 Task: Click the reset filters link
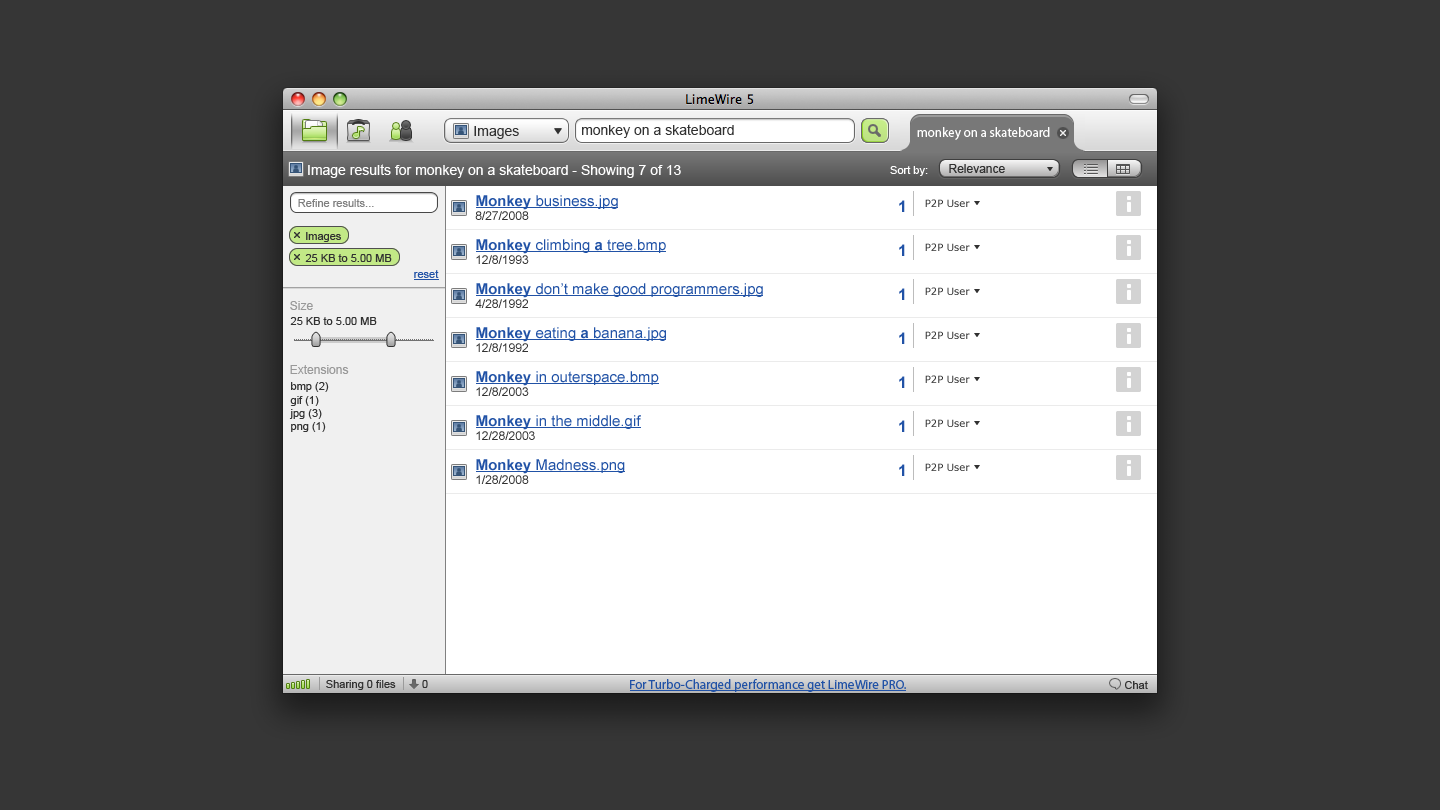click(x=426, y=274)
